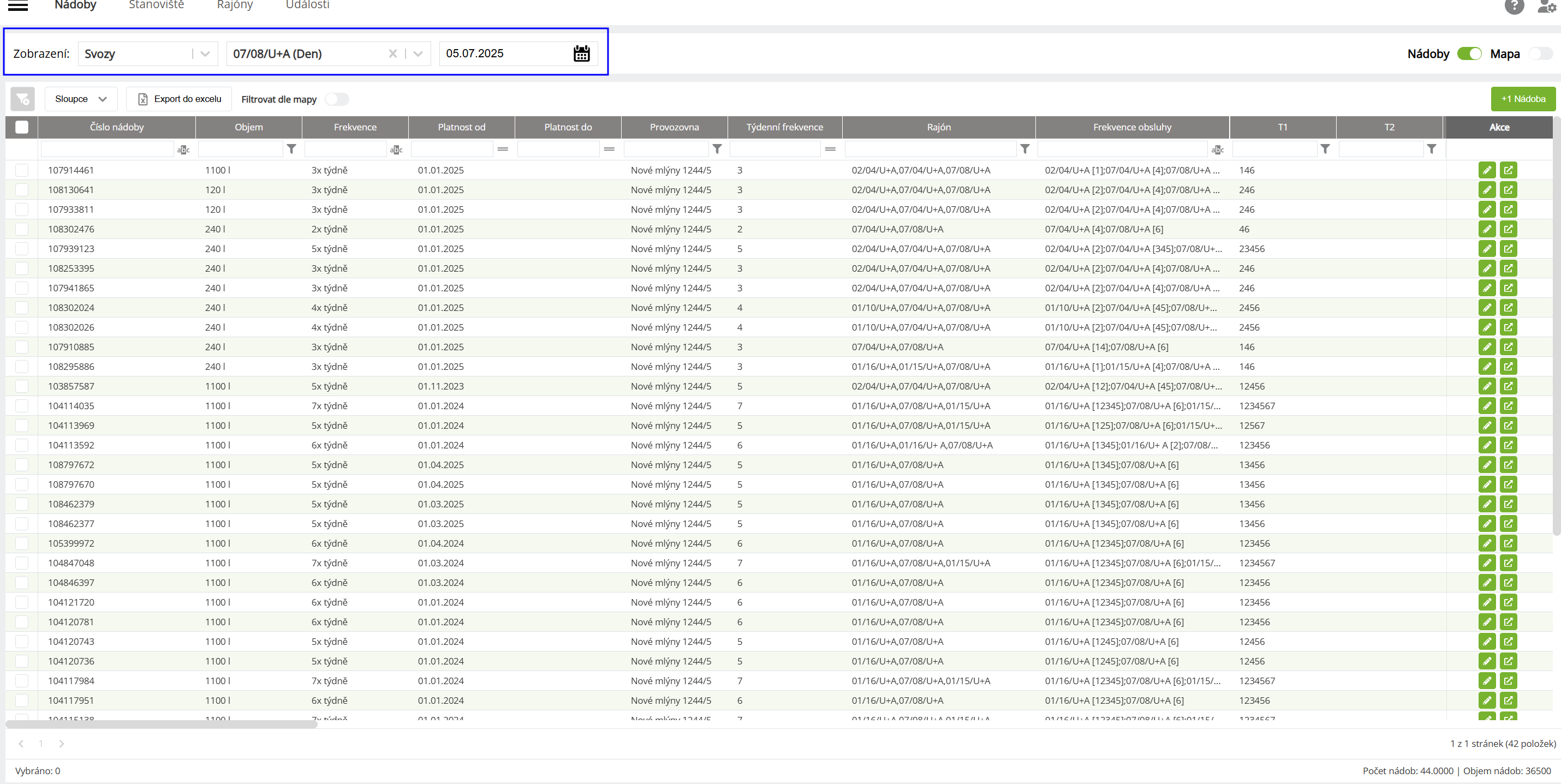Open the Objem column filter funnel
1561x784 pixels.
point(291,149)
